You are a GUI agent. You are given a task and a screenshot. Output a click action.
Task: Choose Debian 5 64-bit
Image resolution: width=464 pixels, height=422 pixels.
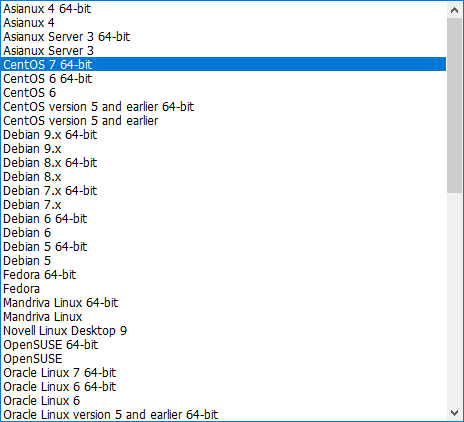click(x=223, y=247)
